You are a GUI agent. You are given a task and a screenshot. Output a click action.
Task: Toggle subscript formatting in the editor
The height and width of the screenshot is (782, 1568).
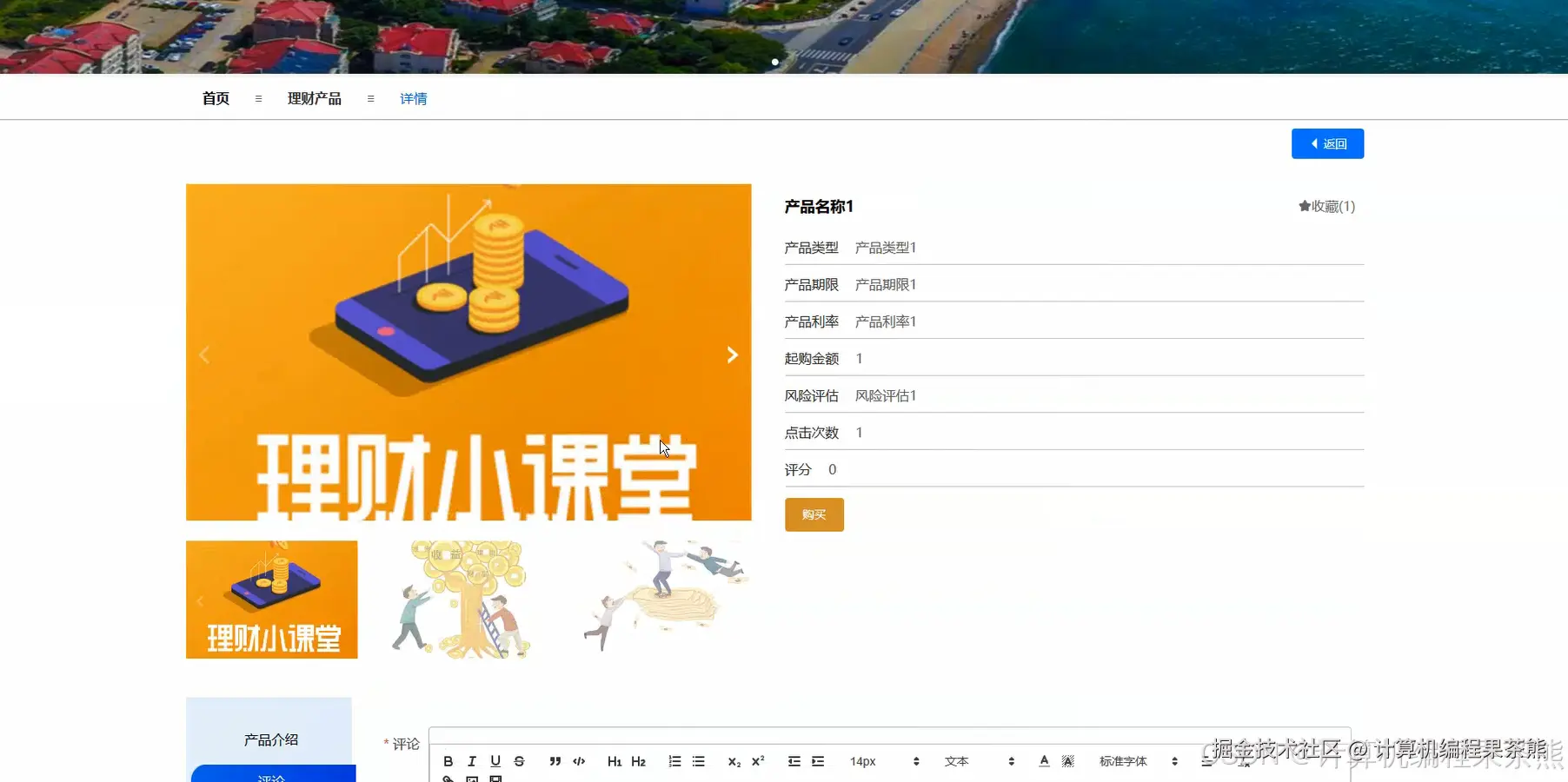734,761
